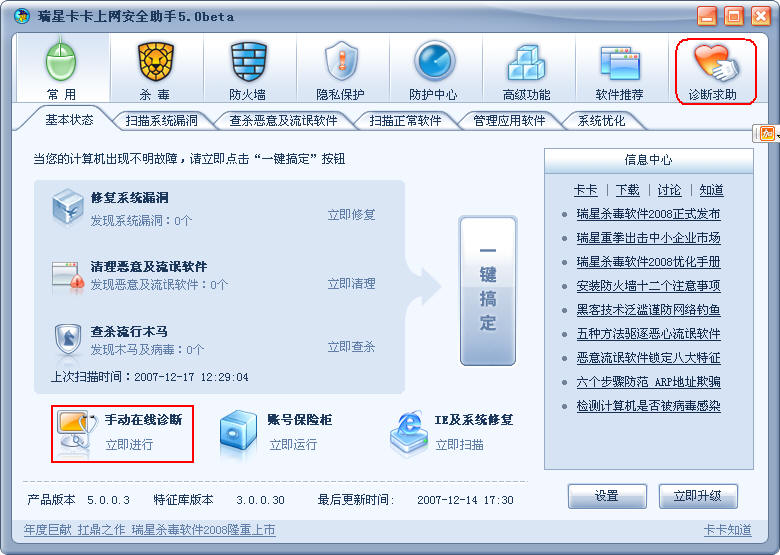Open the 下载 link in 信息中心
Screen dimensions: 780x555
click(x=627, y=190)
